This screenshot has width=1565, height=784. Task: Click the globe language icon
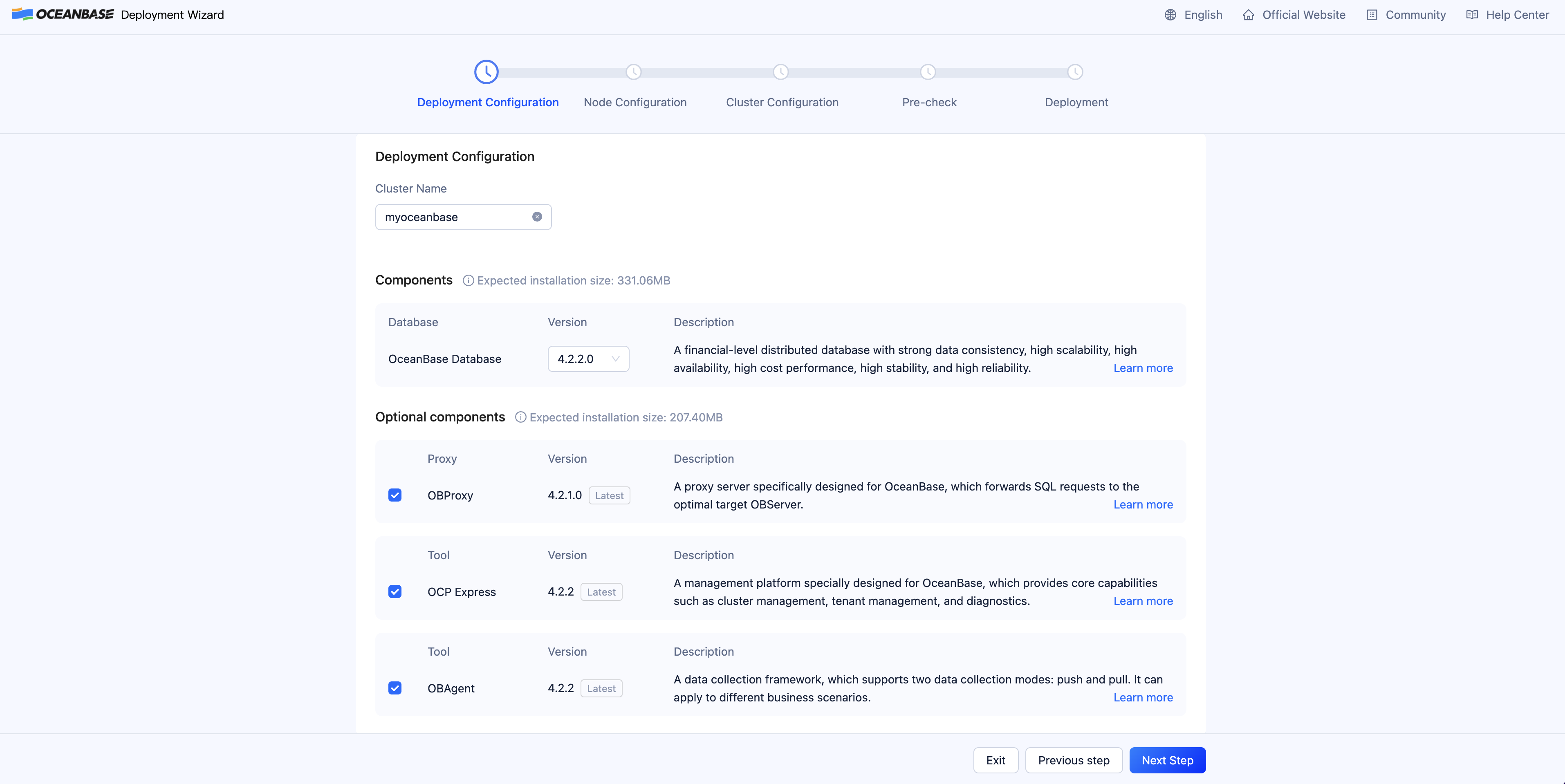pos(1170,15)
